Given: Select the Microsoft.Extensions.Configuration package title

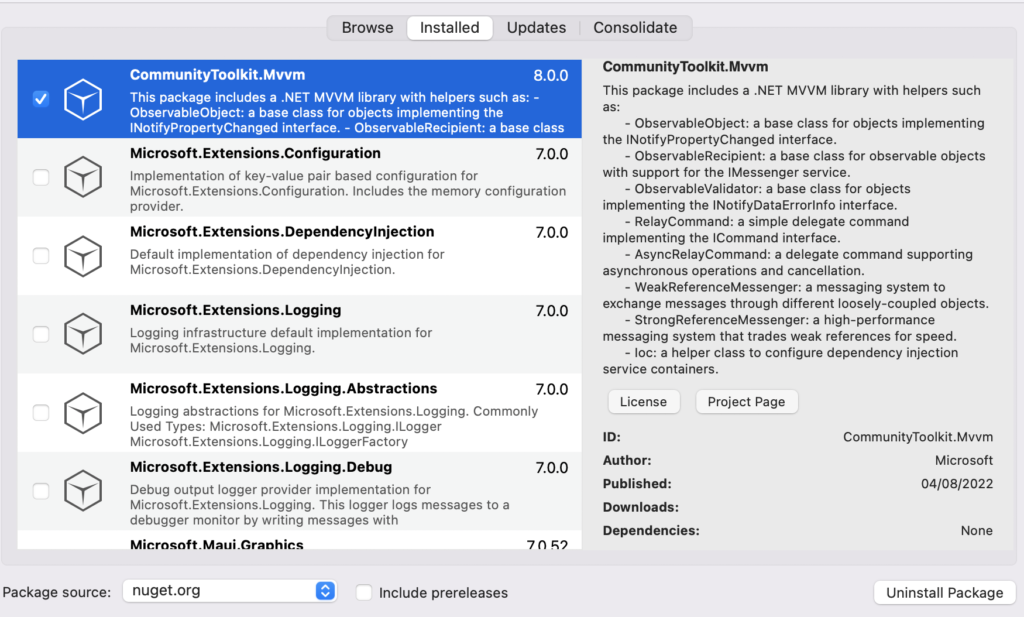Looking at the screenshot, I should [255, 153].
